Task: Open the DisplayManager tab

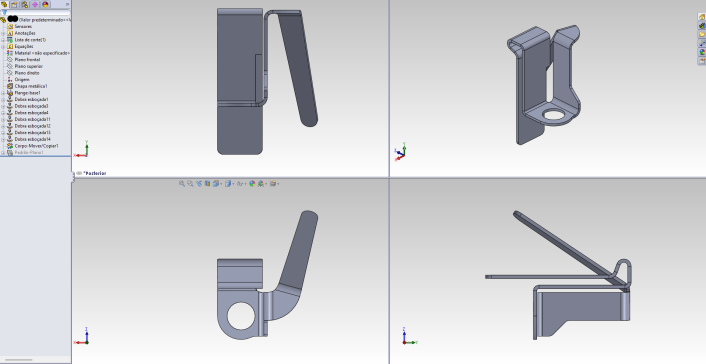Action: point(45,5)
